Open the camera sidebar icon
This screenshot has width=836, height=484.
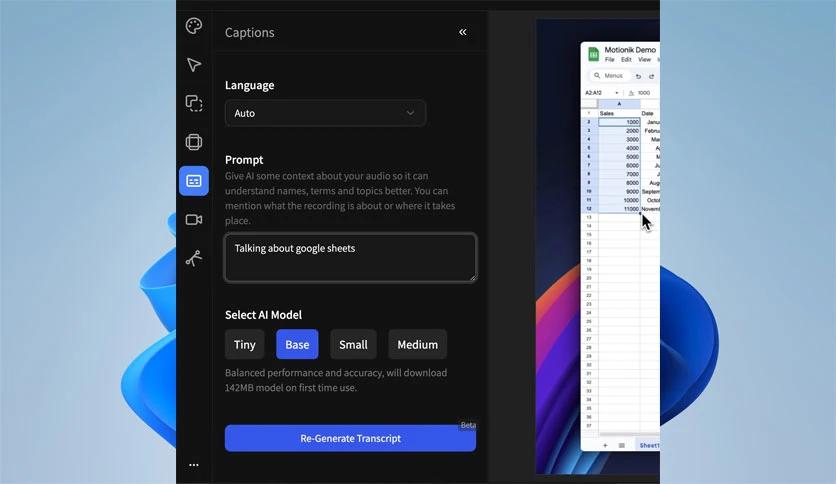(194, 220)
